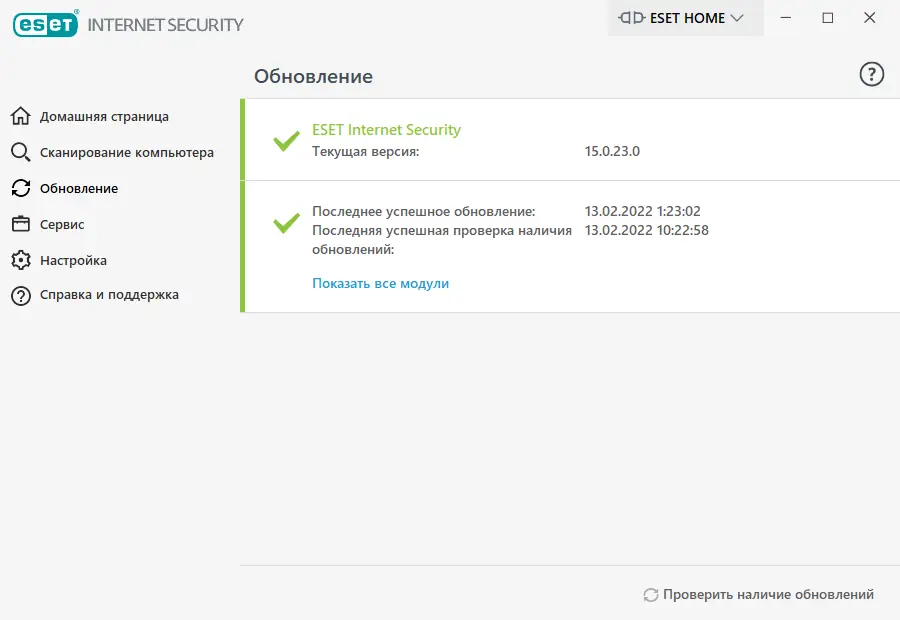Click the magnifier icon for Сканирование компьютера

(x=21, y=152)
